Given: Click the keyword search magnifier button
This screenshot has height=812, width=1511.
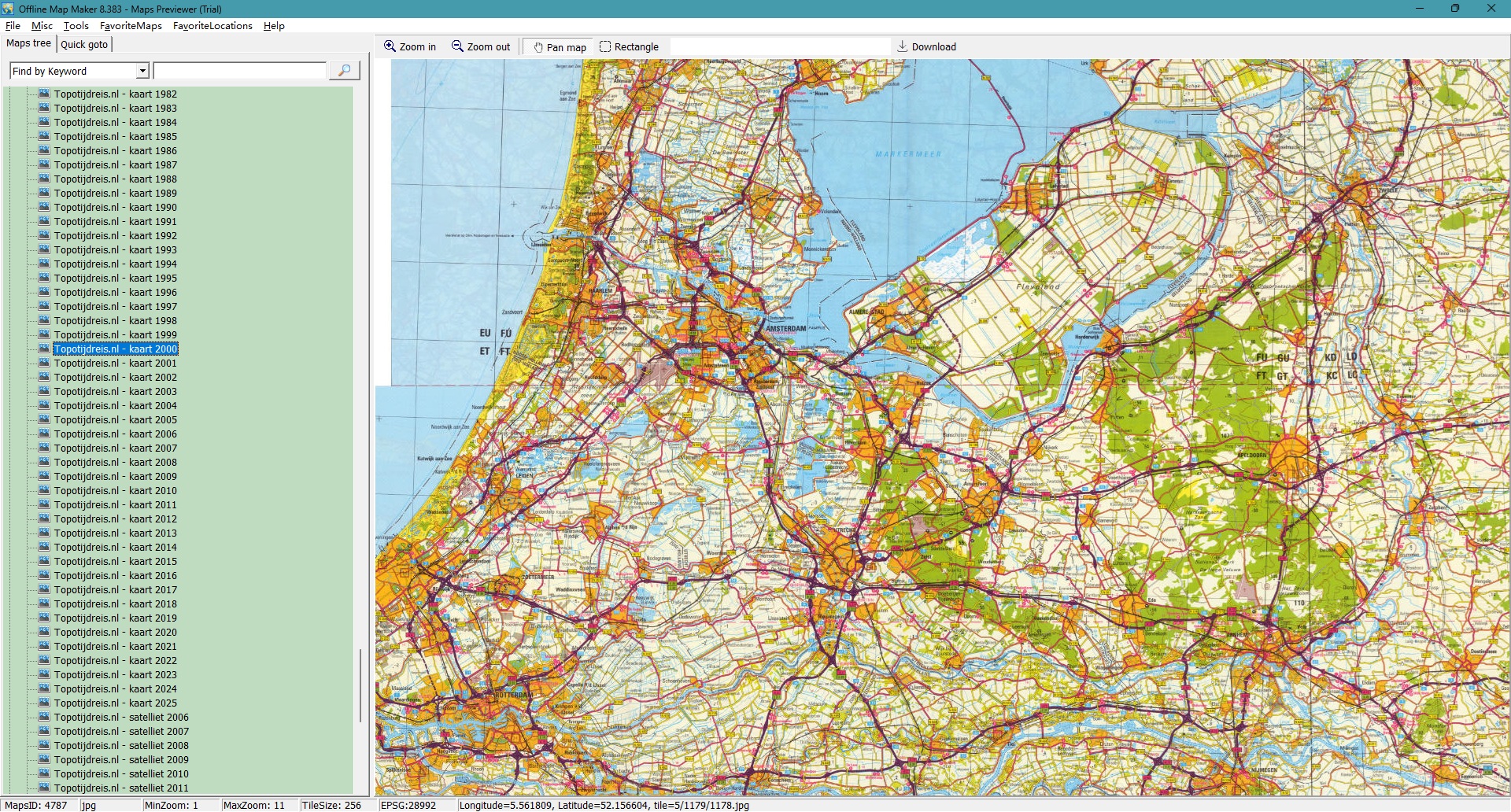Looking at the screenshot, I should coord(344,71).
